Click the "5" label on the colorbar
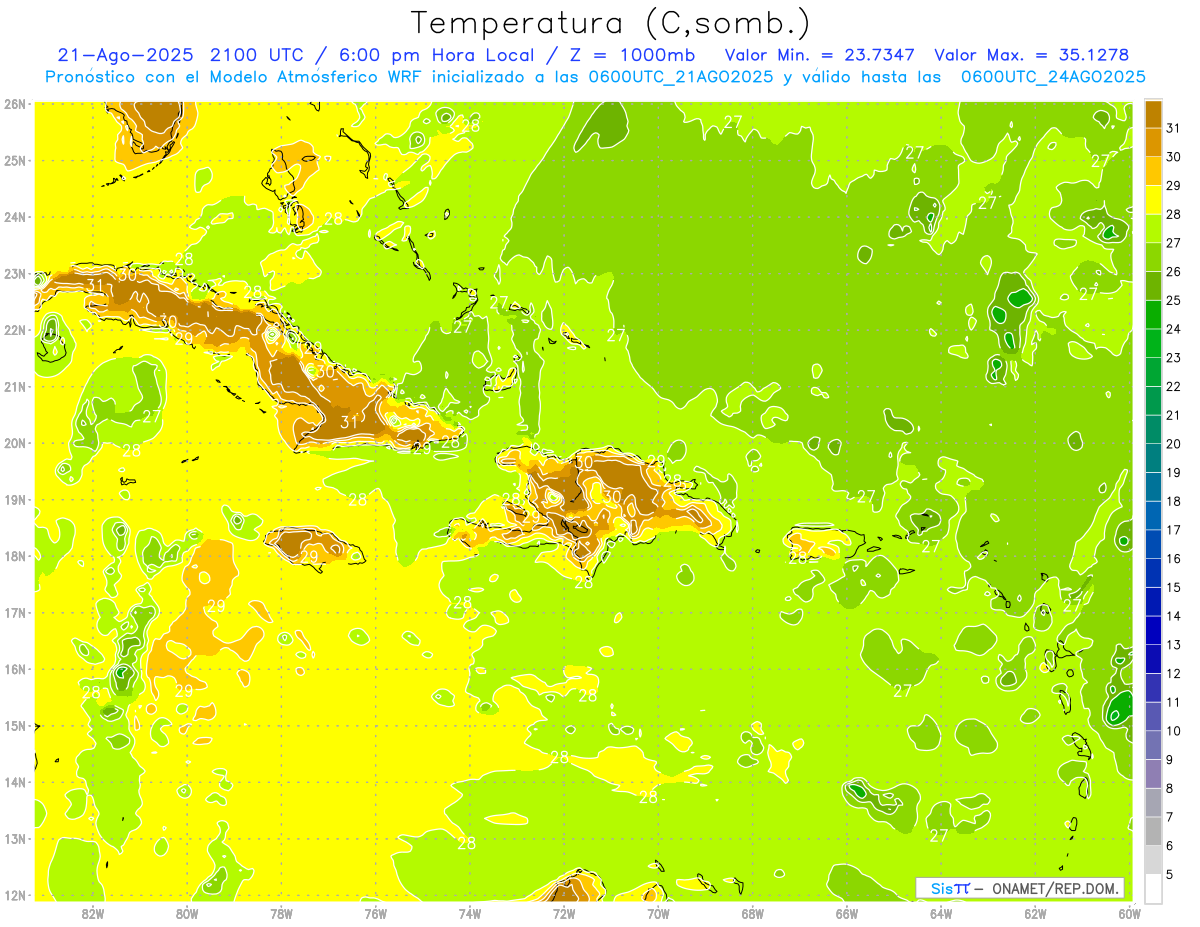The width and height of the screenshot is (1200, 927). click(1170, 874)
